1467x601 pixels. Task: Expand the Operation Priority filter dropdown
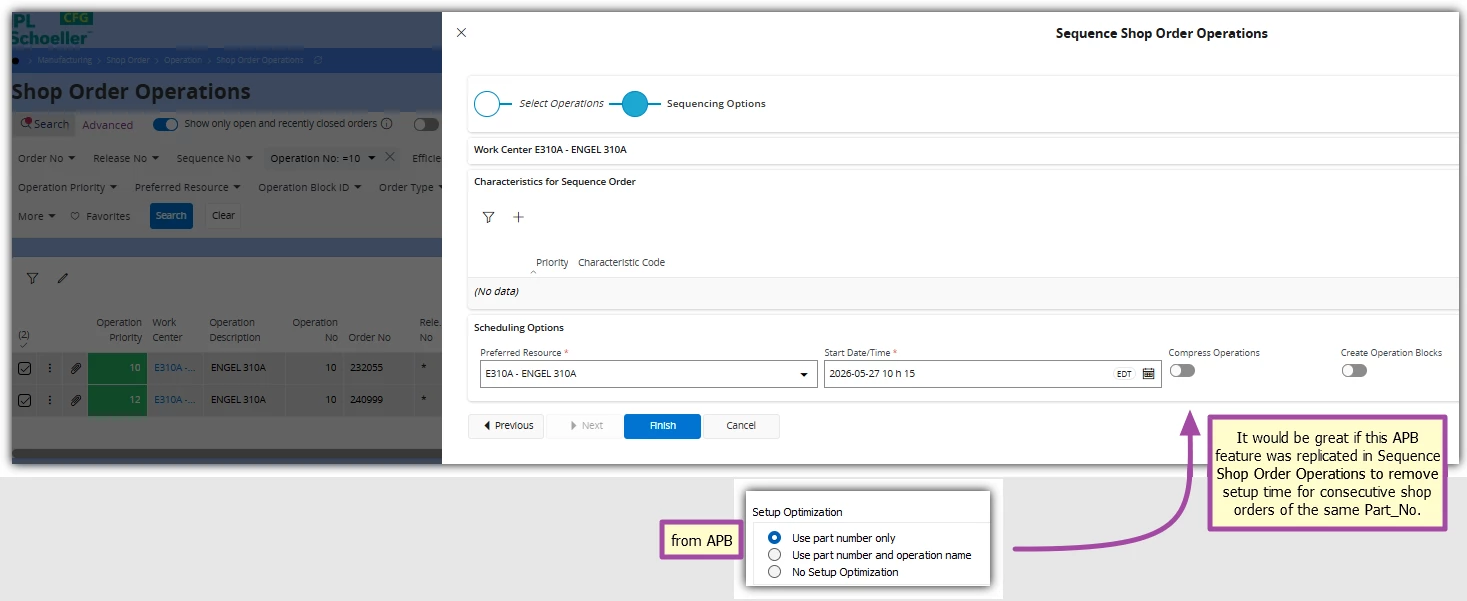[x=68, y=187]
